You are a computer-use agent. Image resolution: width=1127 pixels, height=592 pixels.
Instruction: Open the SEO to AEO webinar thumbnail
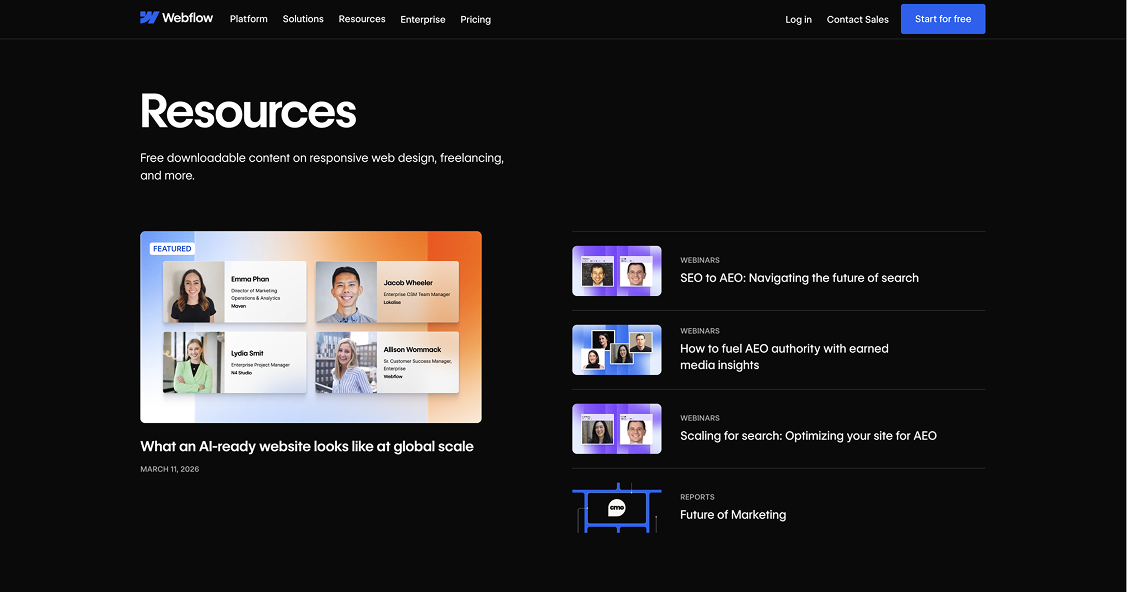pyautogui.click(x=616, y=270)
